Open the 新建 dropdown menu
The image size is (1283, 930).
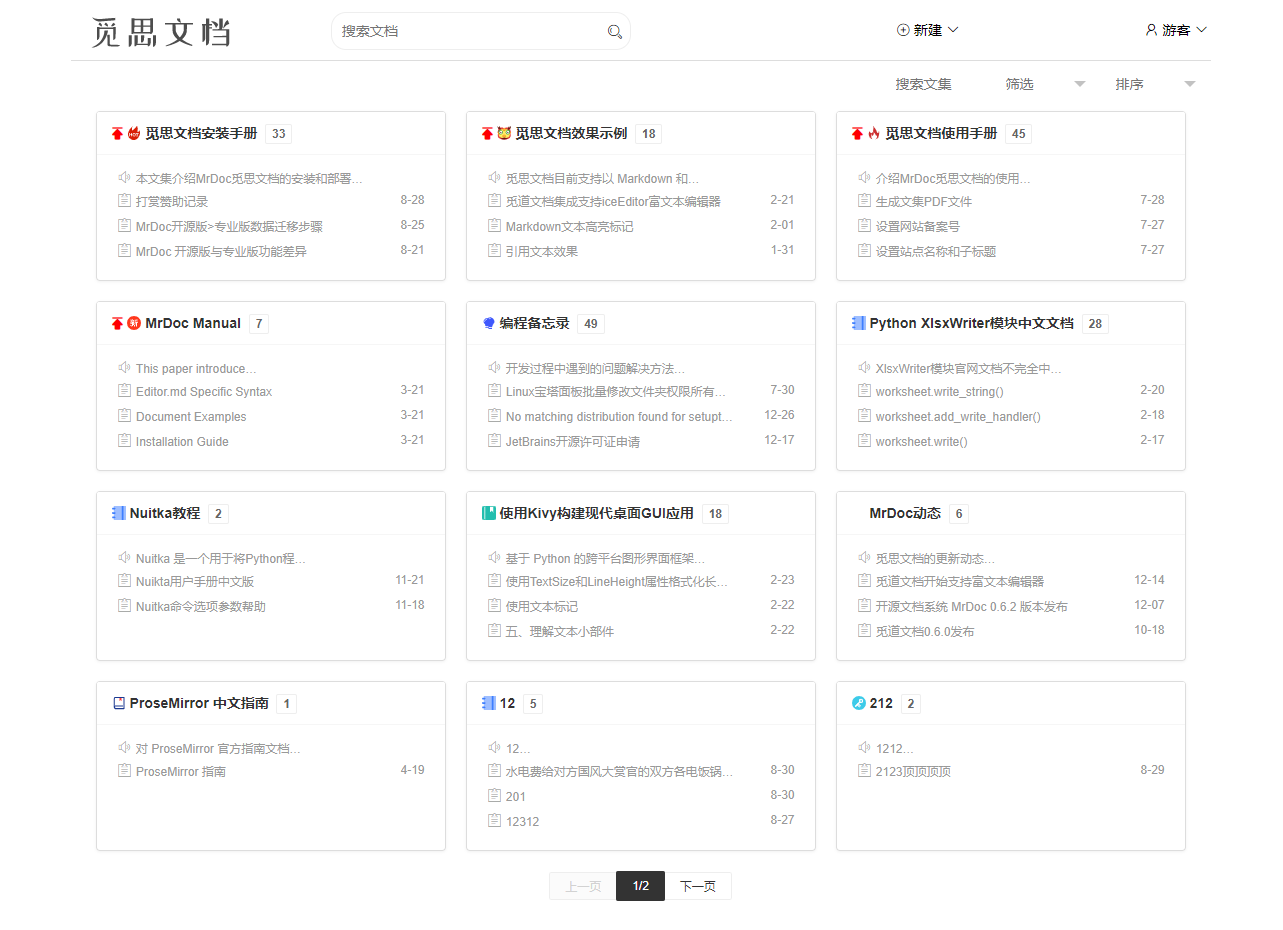(x=927, y=30)
